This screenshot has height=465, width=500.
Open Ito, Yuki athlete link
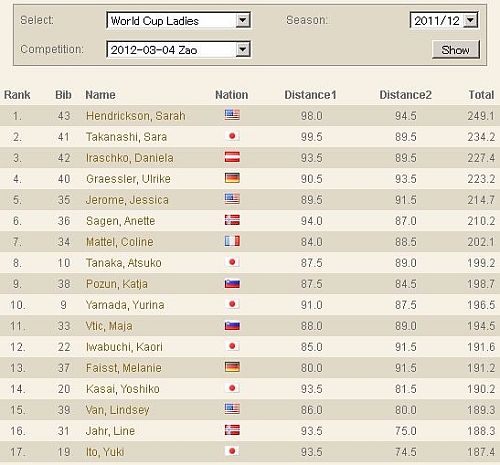point(105,452)
